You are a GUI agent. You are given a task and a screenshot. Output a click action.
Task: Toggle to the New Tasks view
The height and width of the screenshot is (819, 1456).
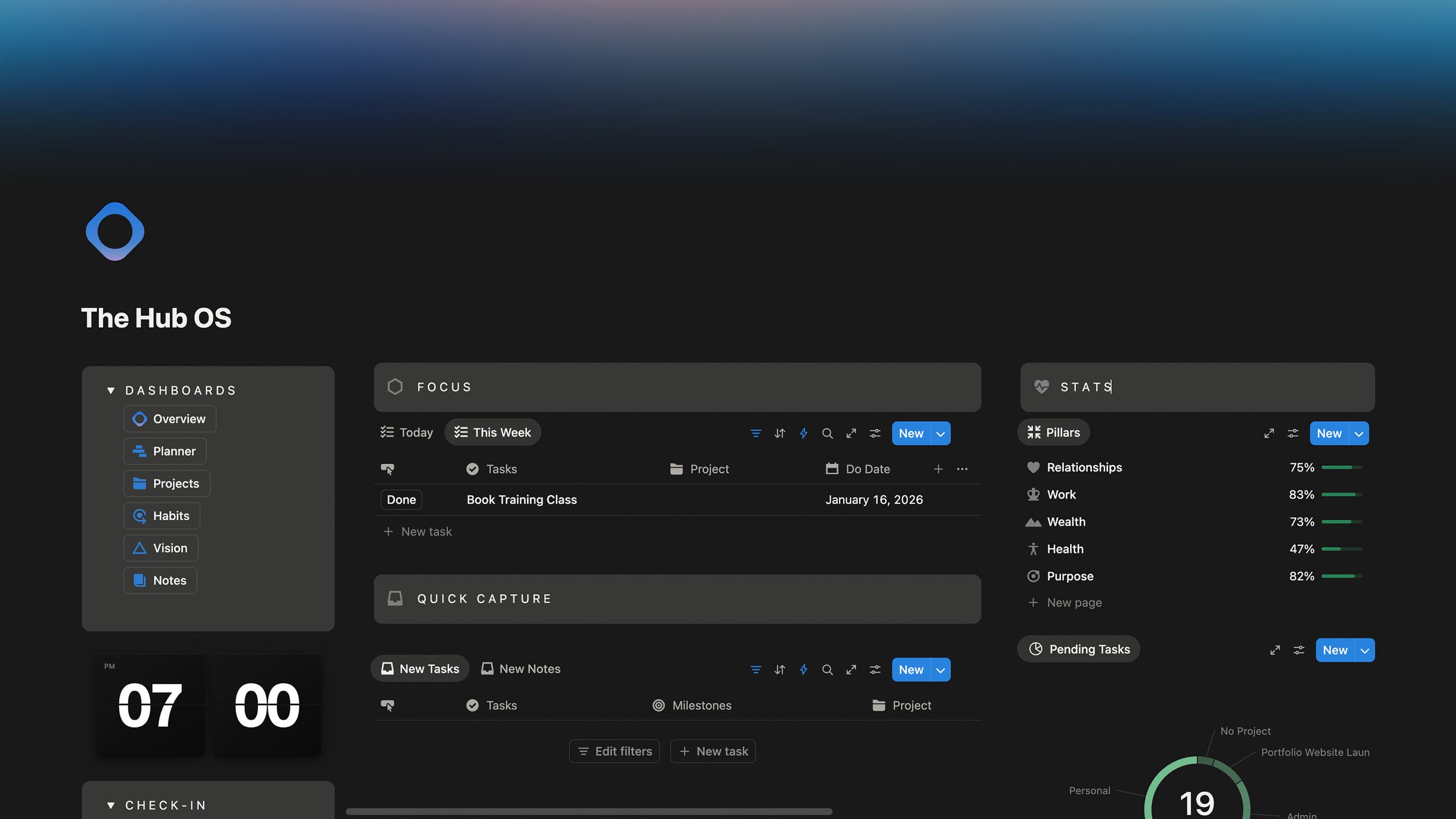[x=420, y=668]
